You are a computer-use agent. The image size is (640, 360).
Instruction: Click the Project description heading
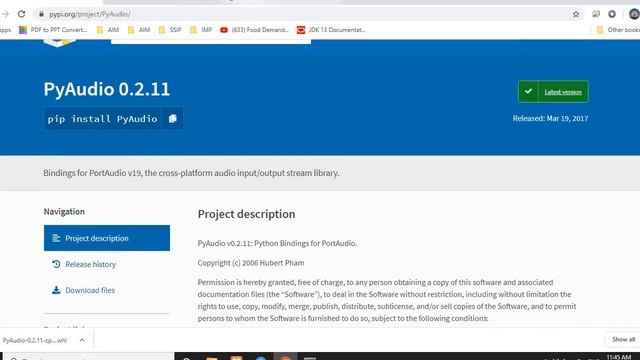247,214
